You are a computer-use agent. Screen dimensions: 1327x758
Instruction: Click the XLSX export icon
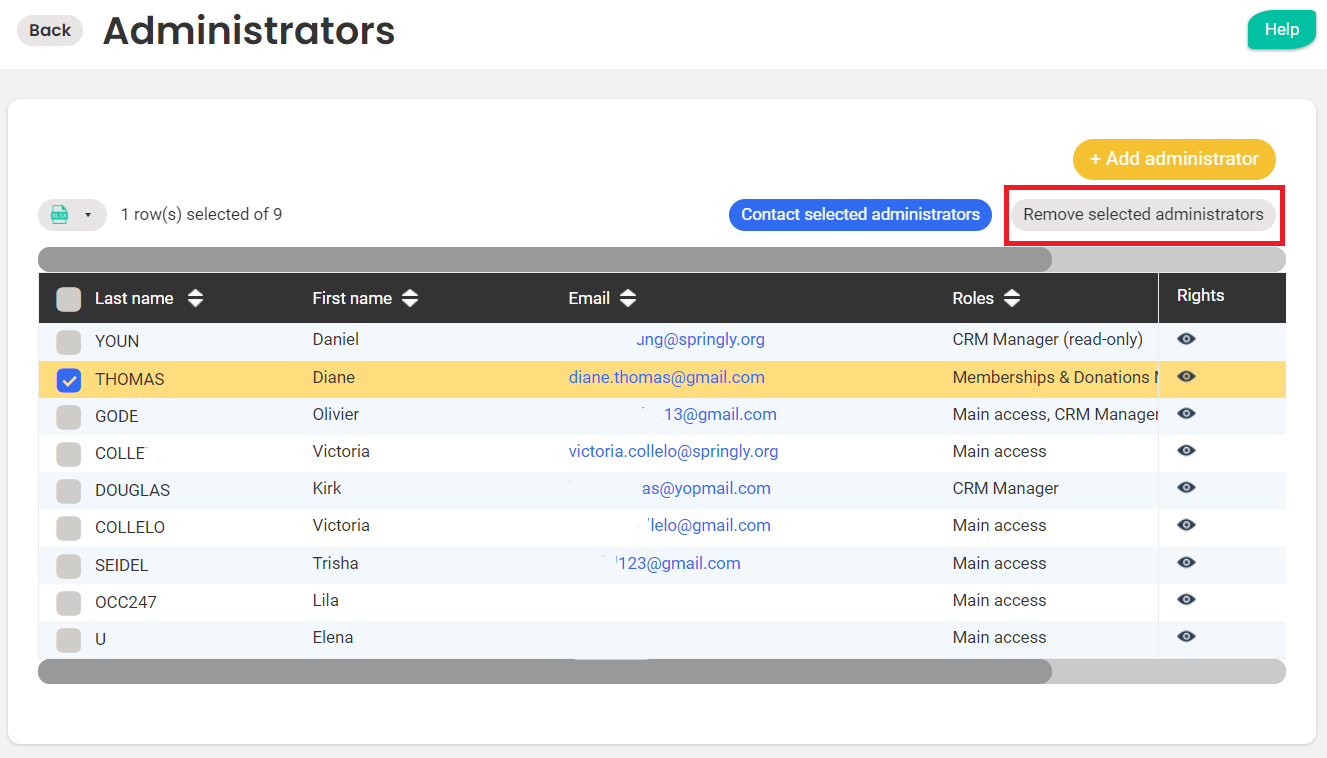[60, 215]
